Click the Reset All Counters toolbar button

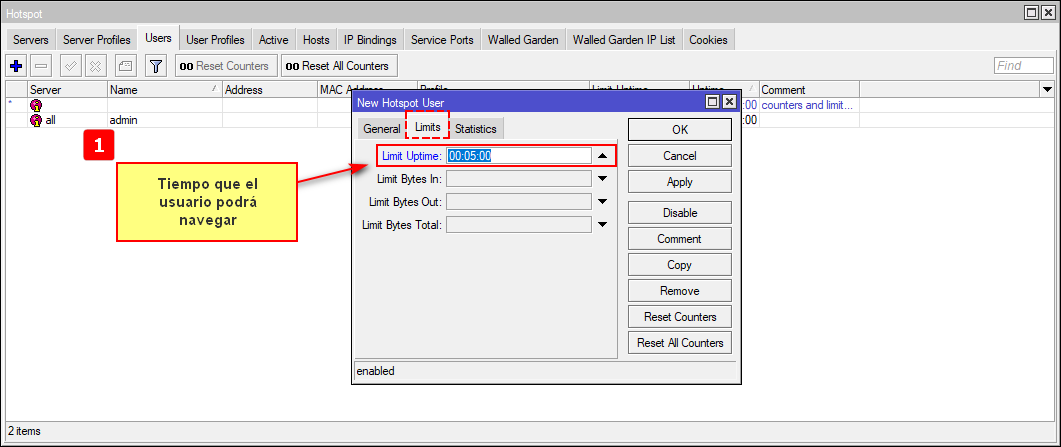339,66
